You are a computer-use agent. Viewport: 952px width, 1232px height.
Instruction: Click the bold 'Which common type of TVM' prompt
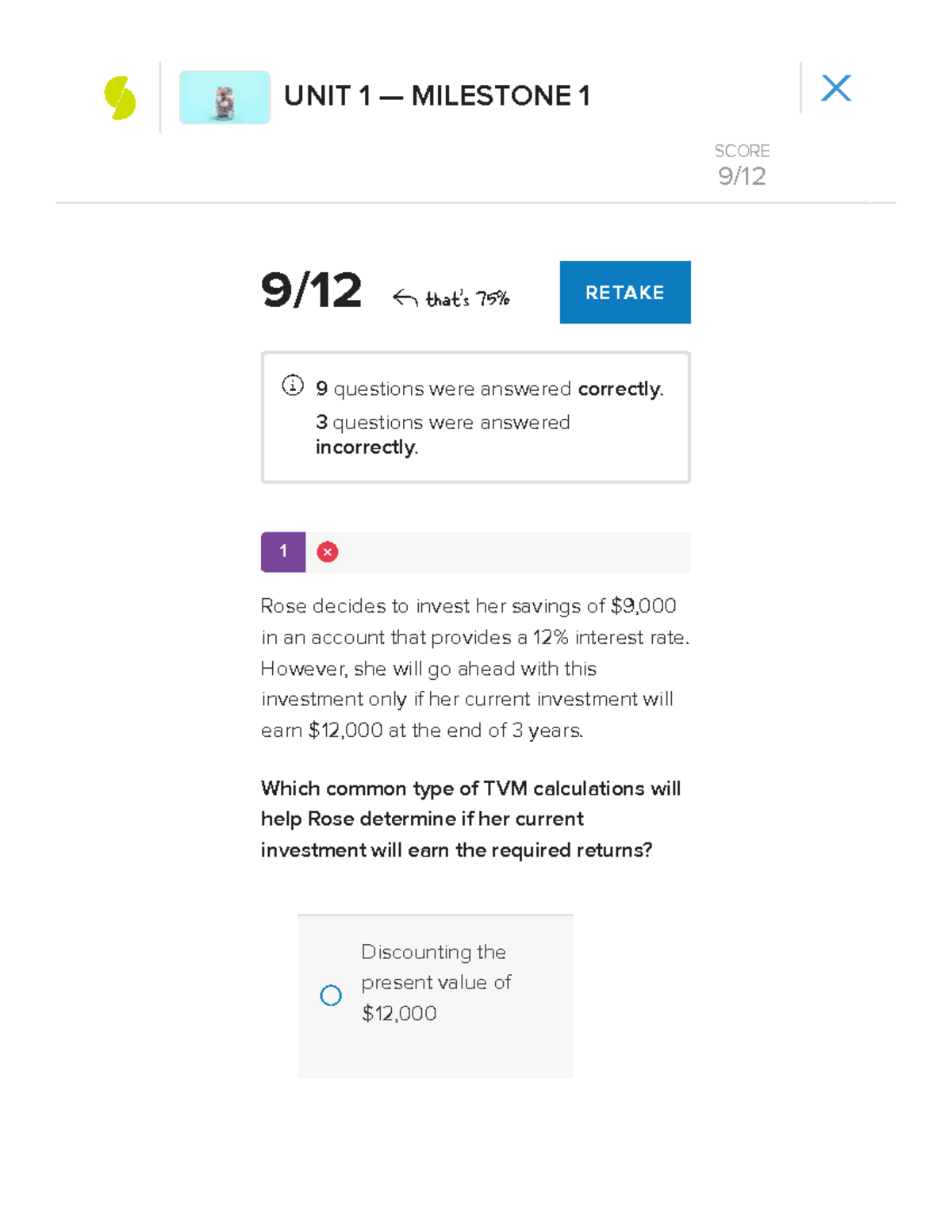click(470, 819)
